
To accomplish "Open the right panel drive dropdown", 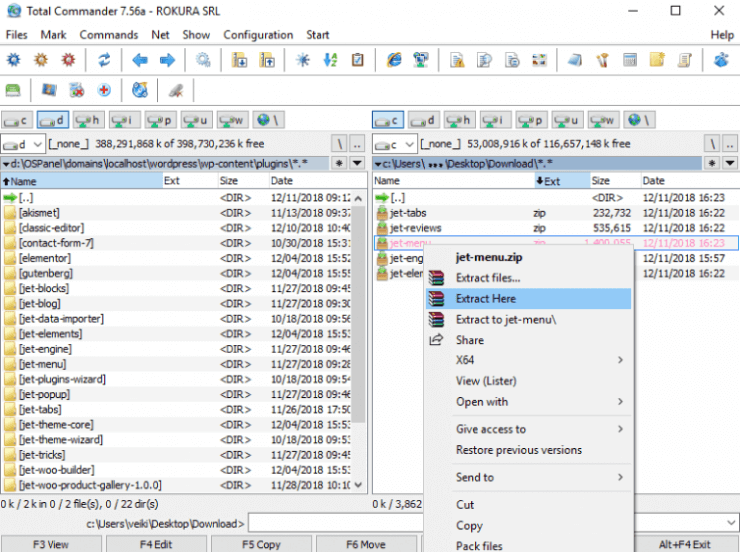I will 409,144.
